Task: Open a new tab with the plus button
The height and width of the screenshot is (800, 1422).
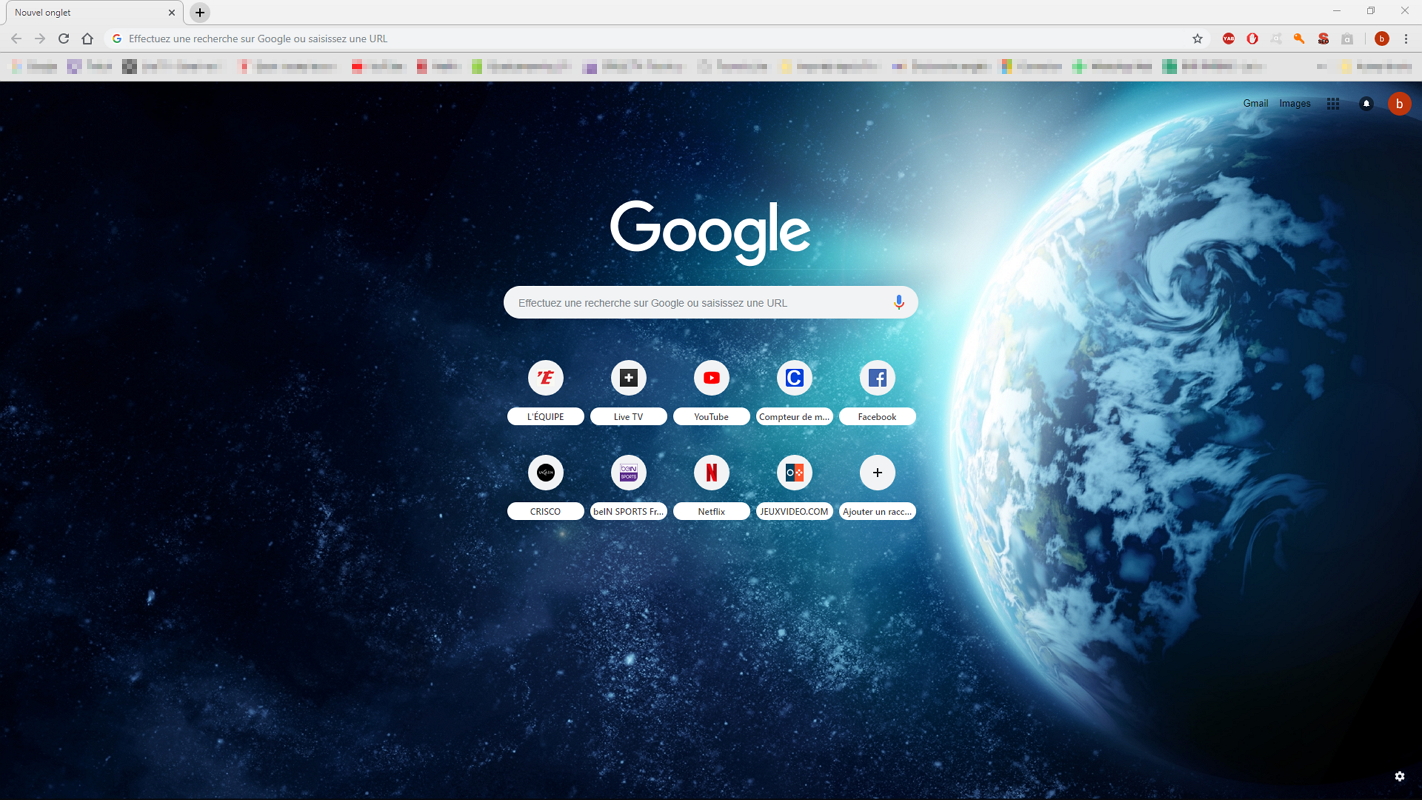Action: [x=200, y=13]
